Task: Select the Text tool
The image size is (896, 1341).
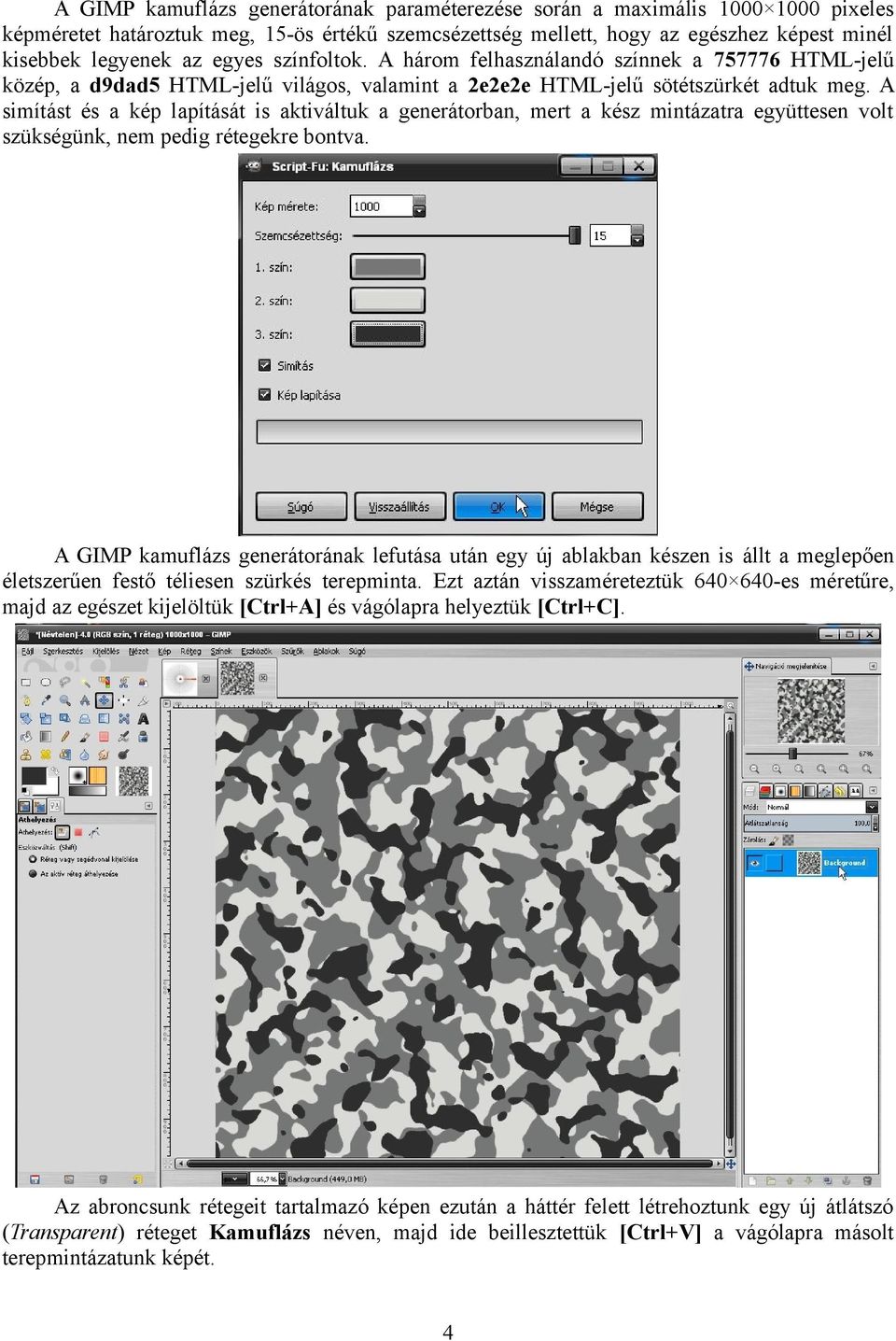Action: (x=143, y=718)
